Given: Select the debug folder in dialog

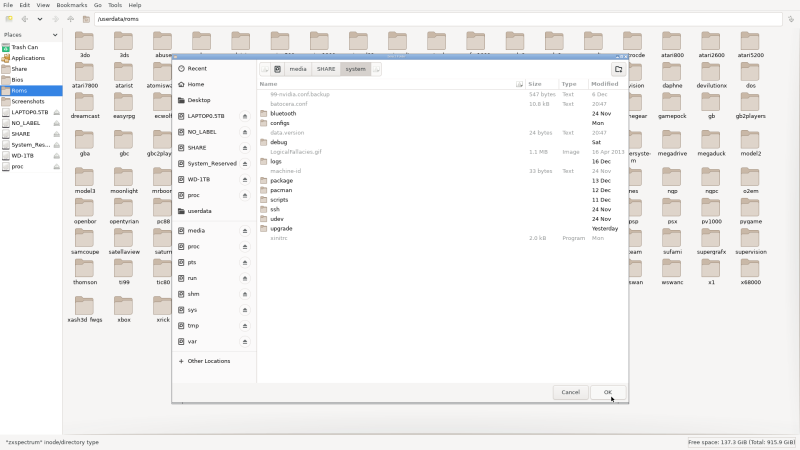Looking at the screenshot, I should [442, 142].
